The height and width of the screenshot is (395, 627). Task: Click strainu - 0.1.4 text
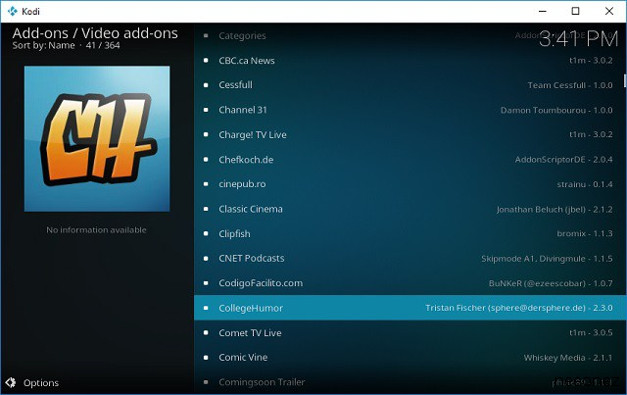tap(584, 184)
